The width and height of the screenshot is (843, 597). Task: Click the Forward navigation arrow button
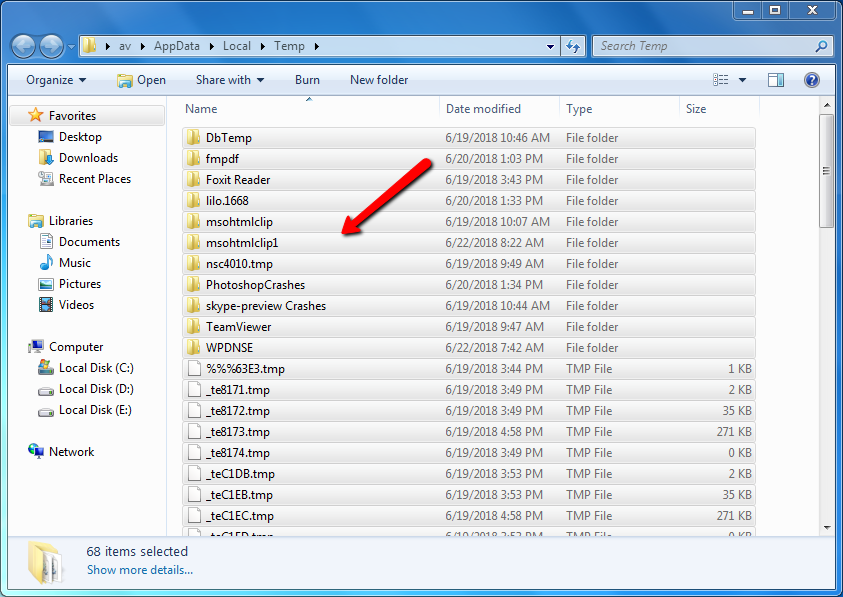(x=52, y=46)
